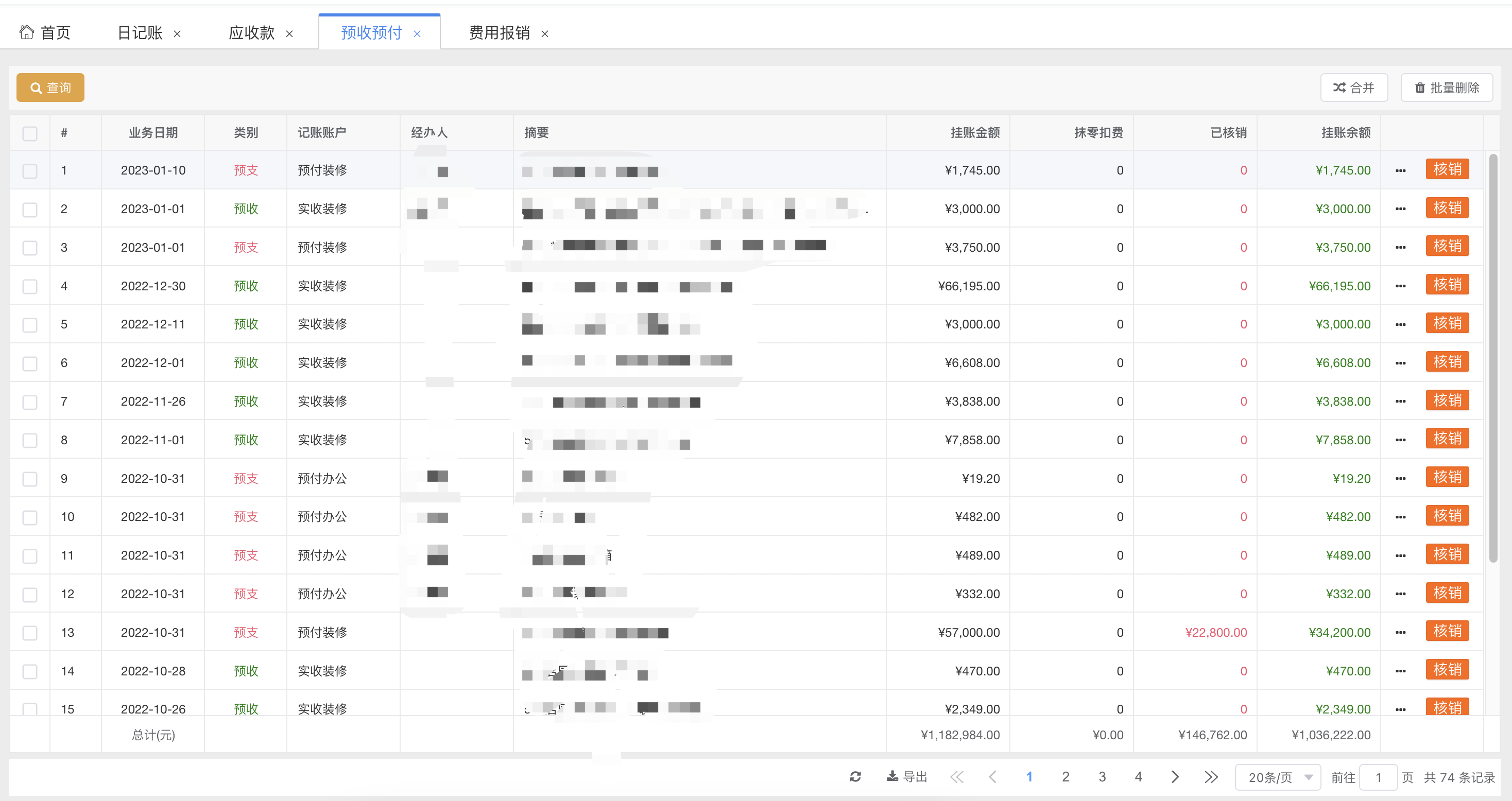Go to page 3

click(1102, 777)
